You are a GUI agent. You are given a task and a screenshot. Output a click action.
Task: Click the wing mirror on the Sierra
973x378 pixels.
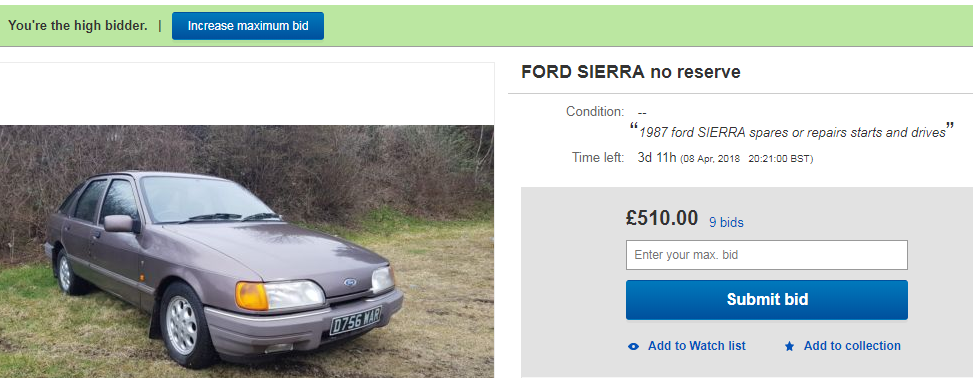(x=119, y=223)
